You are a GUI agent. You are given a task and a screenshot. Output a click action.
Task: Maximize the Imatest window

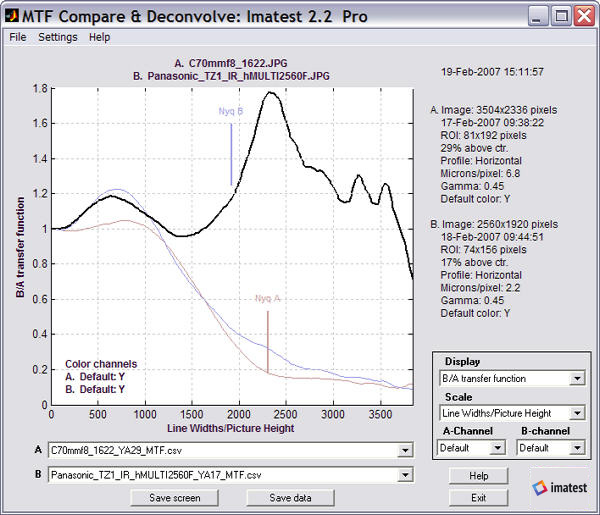click(561, 16)
